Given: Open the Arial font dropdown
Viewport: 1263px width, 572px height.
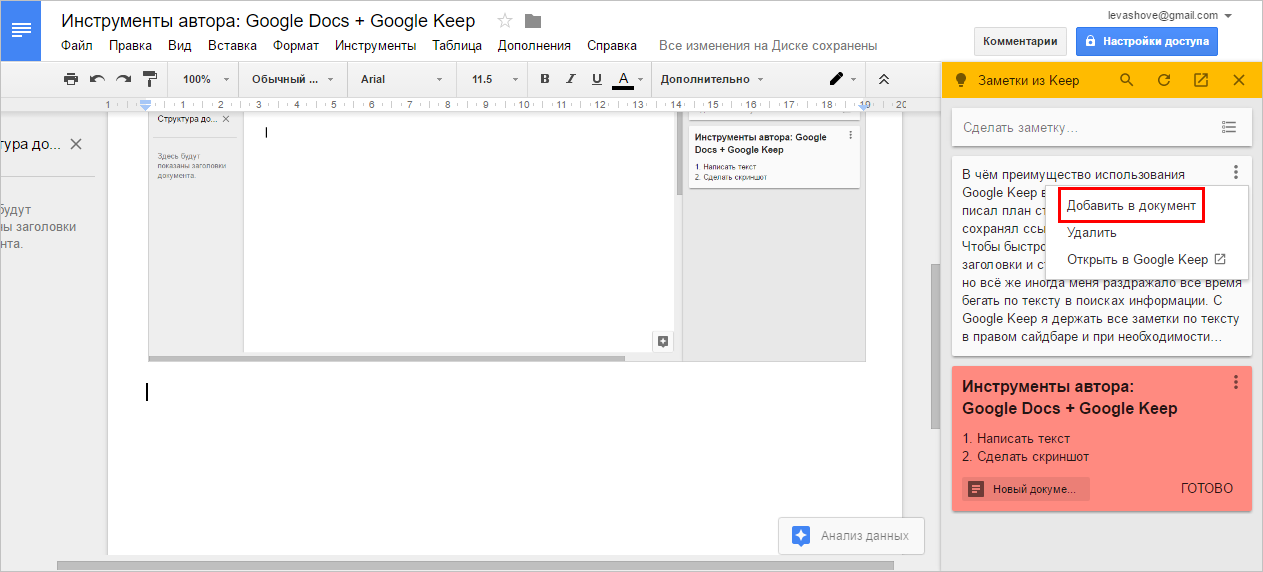Looking at the screenshot, I should click(402, 79).
